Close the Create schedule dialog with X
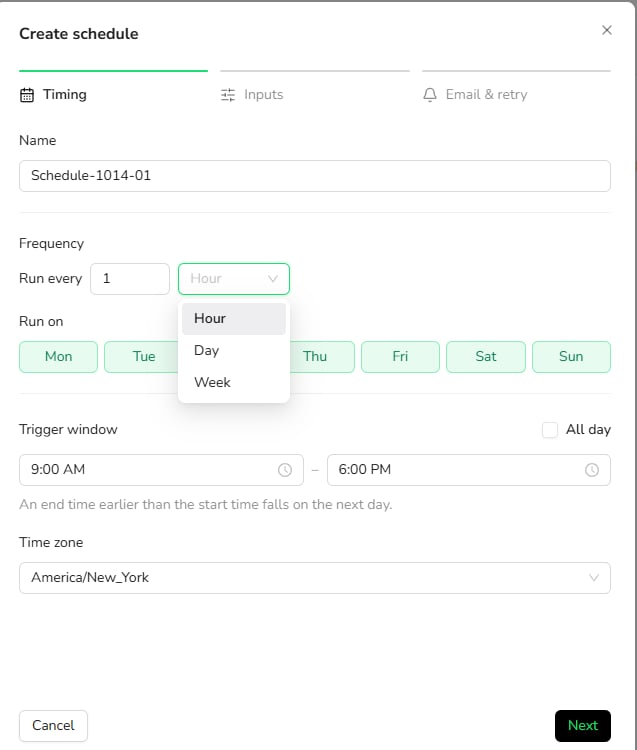 [x=607, y=30]
